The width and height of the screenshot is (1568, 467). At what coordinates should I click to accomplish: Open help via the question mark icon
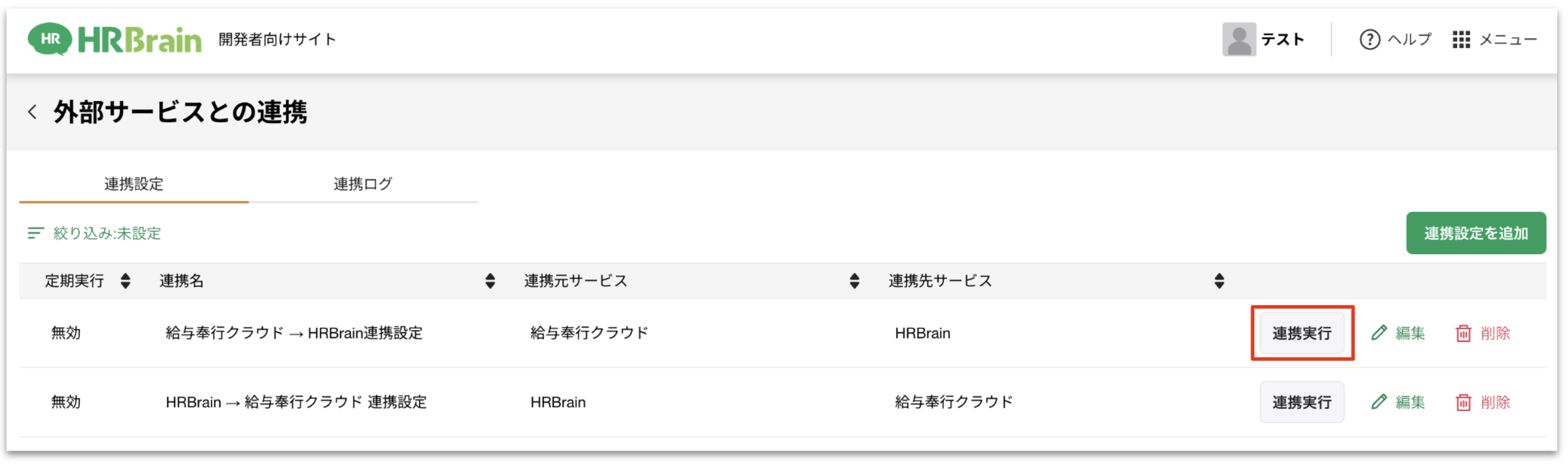coord(1369,39)
